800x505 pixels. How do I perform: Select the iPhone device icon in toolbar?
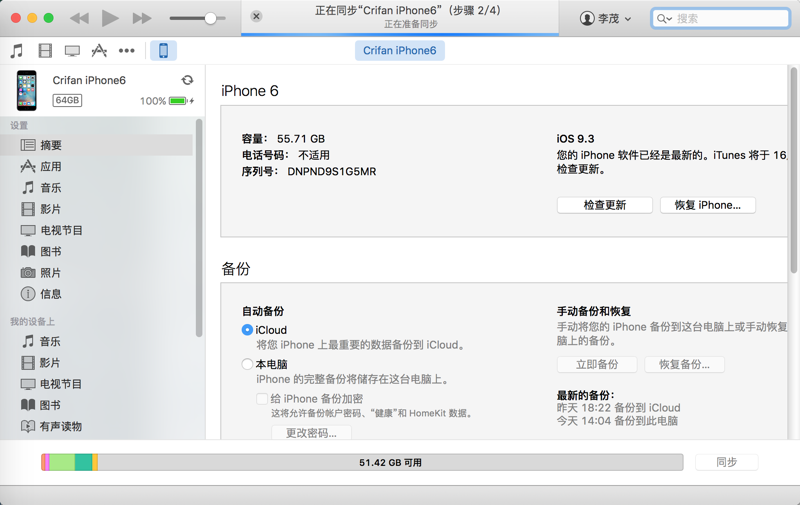click(x=163, y=50)
